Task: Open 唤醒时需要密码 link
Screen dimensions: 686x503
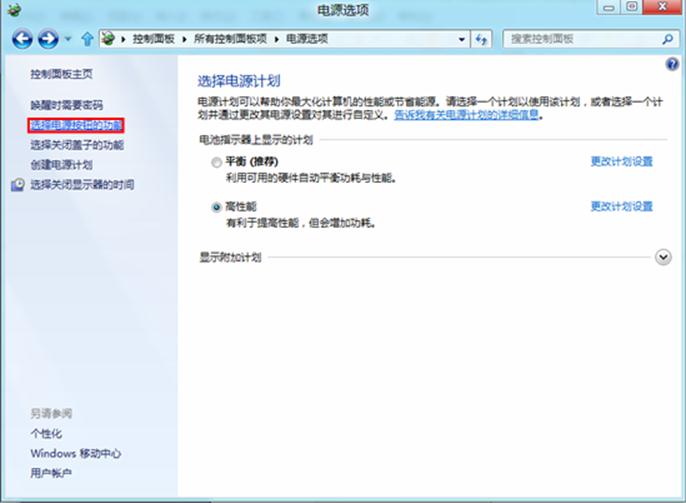Action: click(66, 105)
